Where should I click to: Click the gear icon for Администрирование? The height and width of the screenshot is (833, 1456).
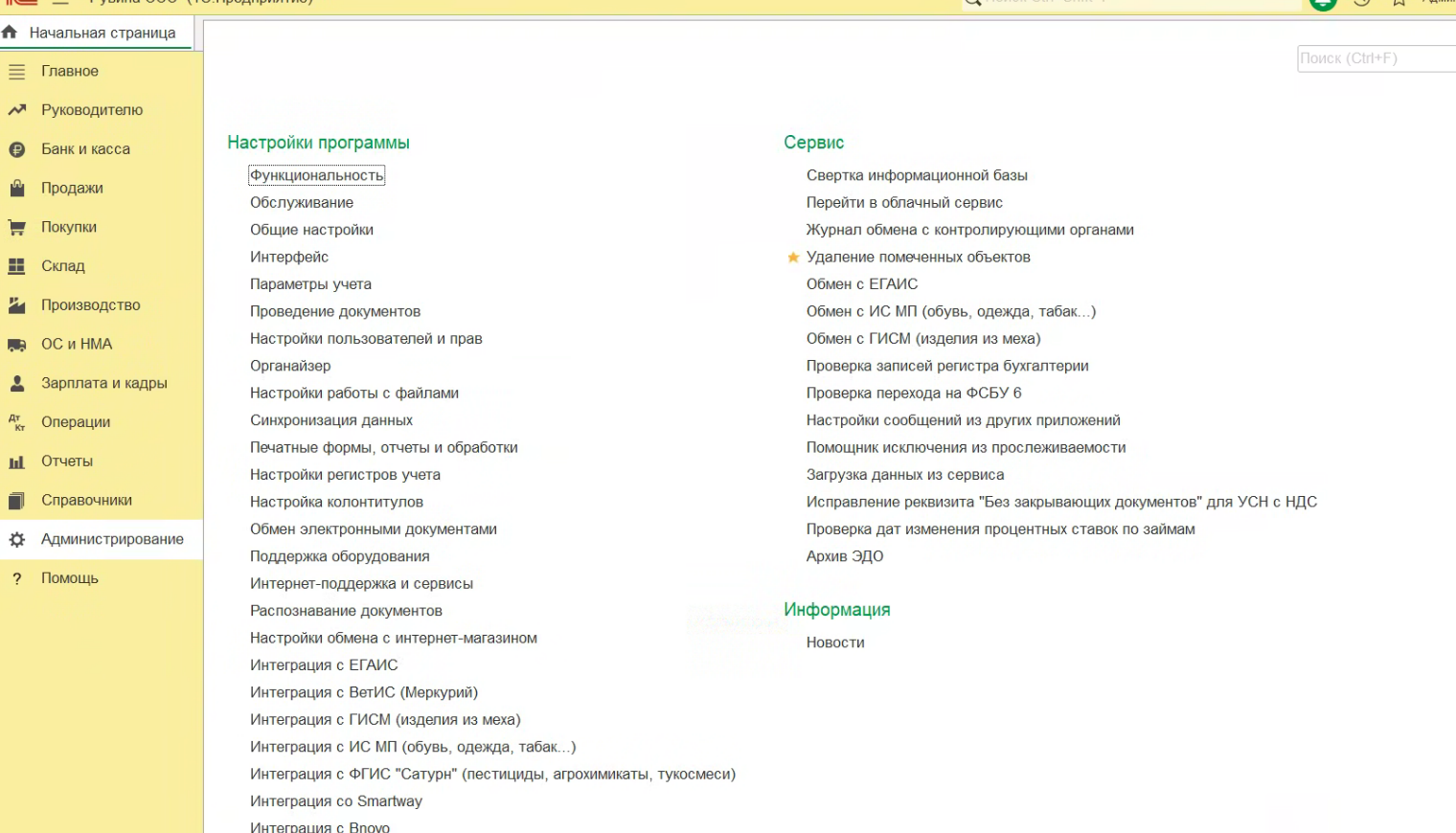pos(16,540)
